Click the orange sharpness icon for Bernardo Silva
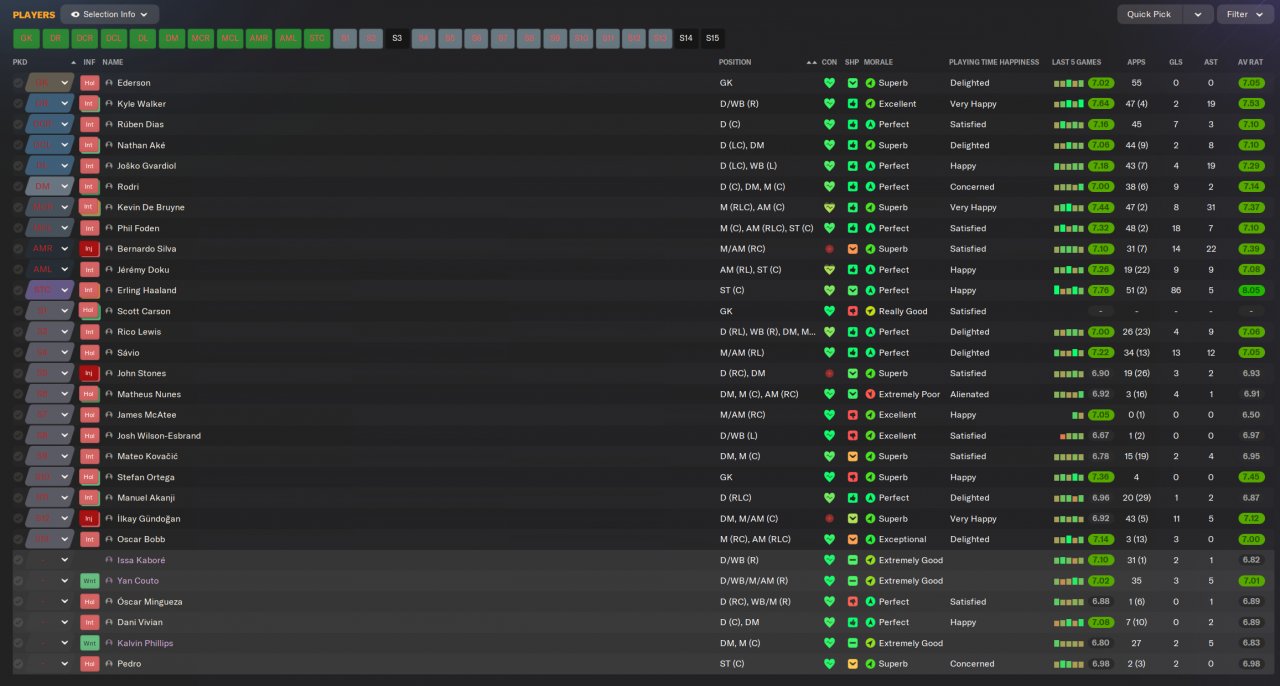 (x=853, y=249)
